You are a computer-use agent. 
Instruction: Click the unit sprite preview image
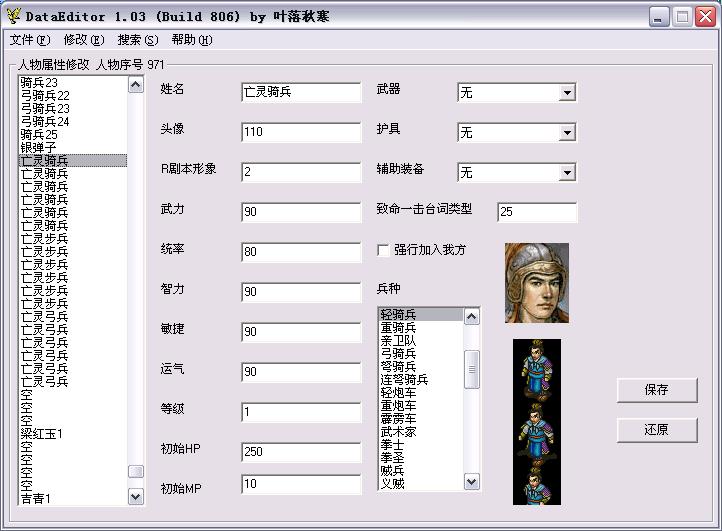536,421
